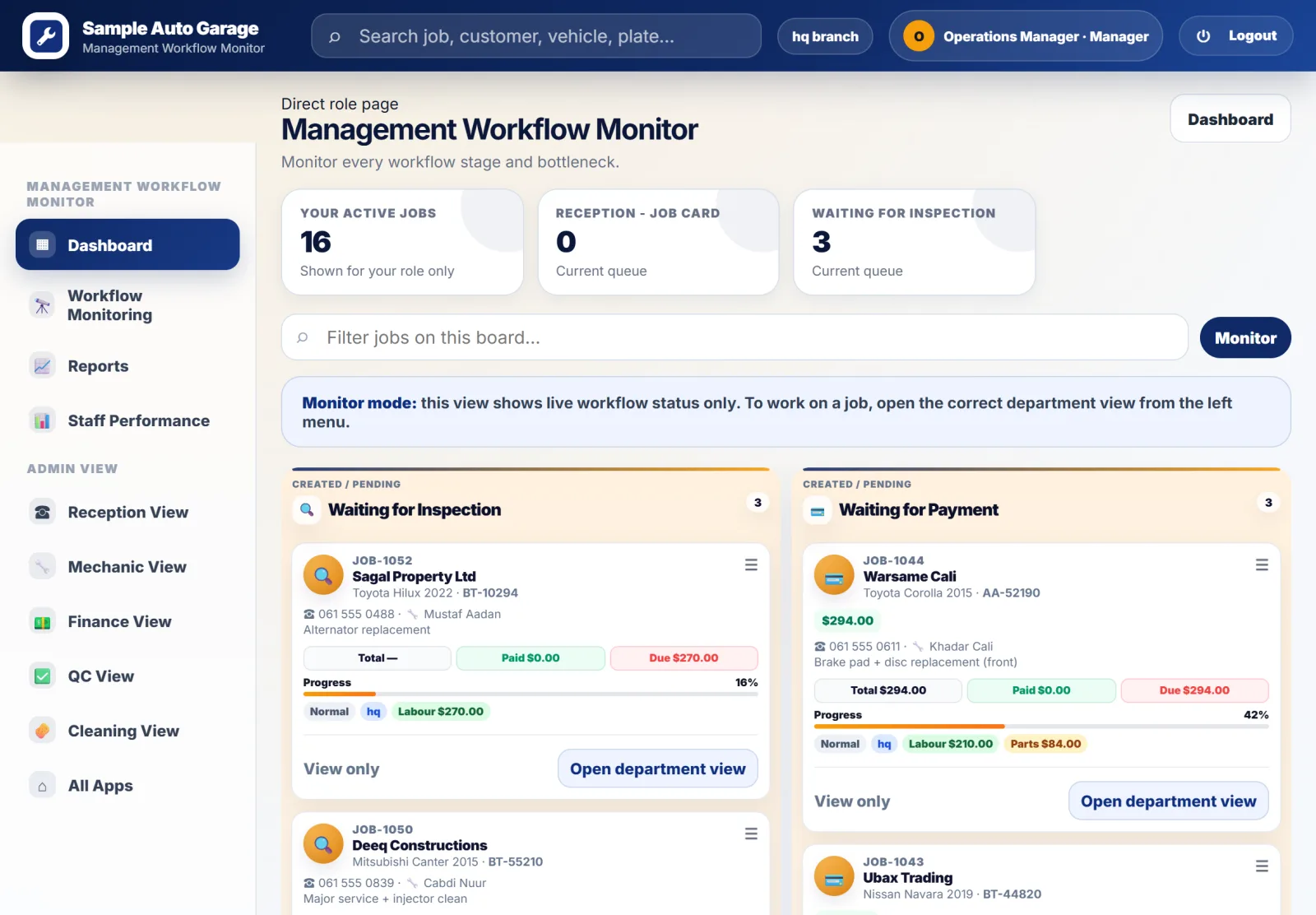The width and height of the screenshot is (1316, 915).
Task: Click the Due $294.00 badge
Action: coord(1194,690)
